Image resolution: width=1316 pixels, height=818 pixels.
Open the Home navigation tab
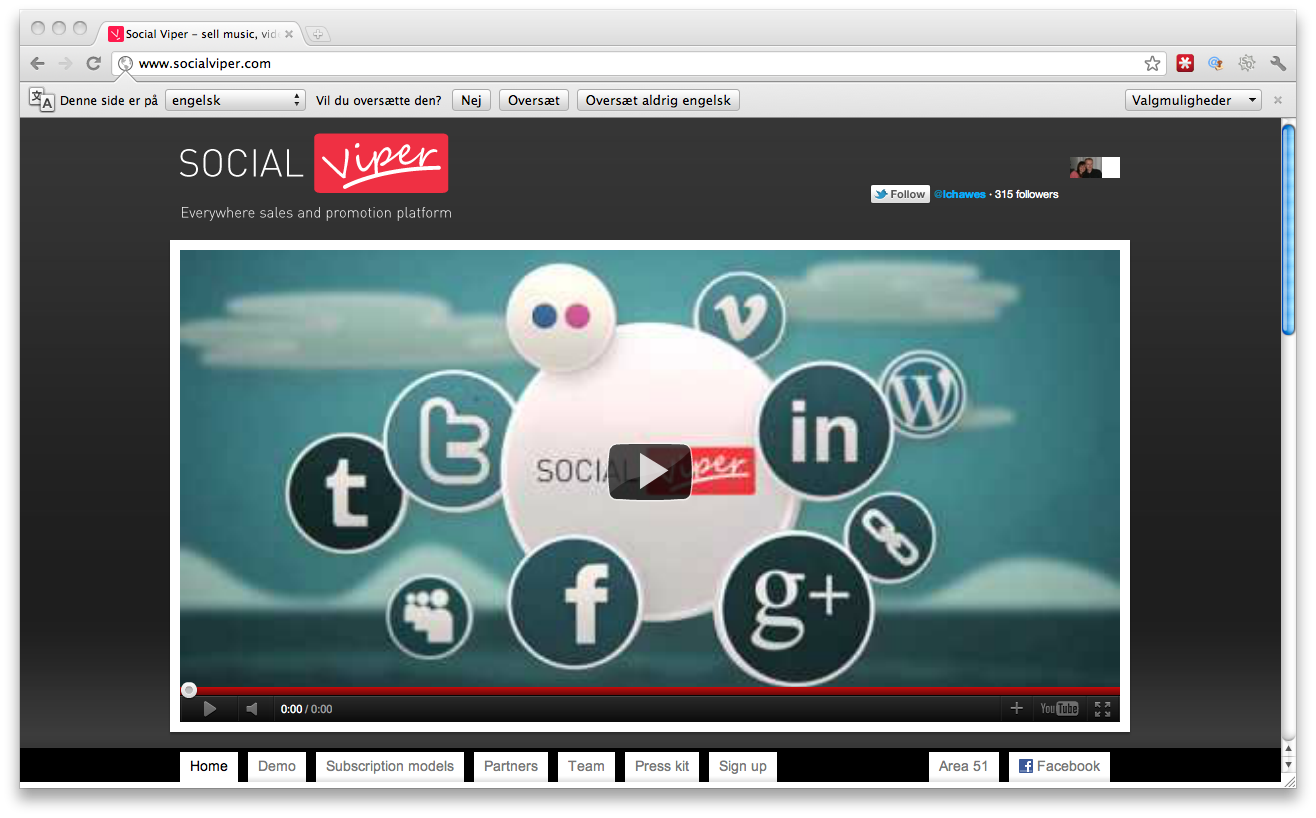pos(209,766)
